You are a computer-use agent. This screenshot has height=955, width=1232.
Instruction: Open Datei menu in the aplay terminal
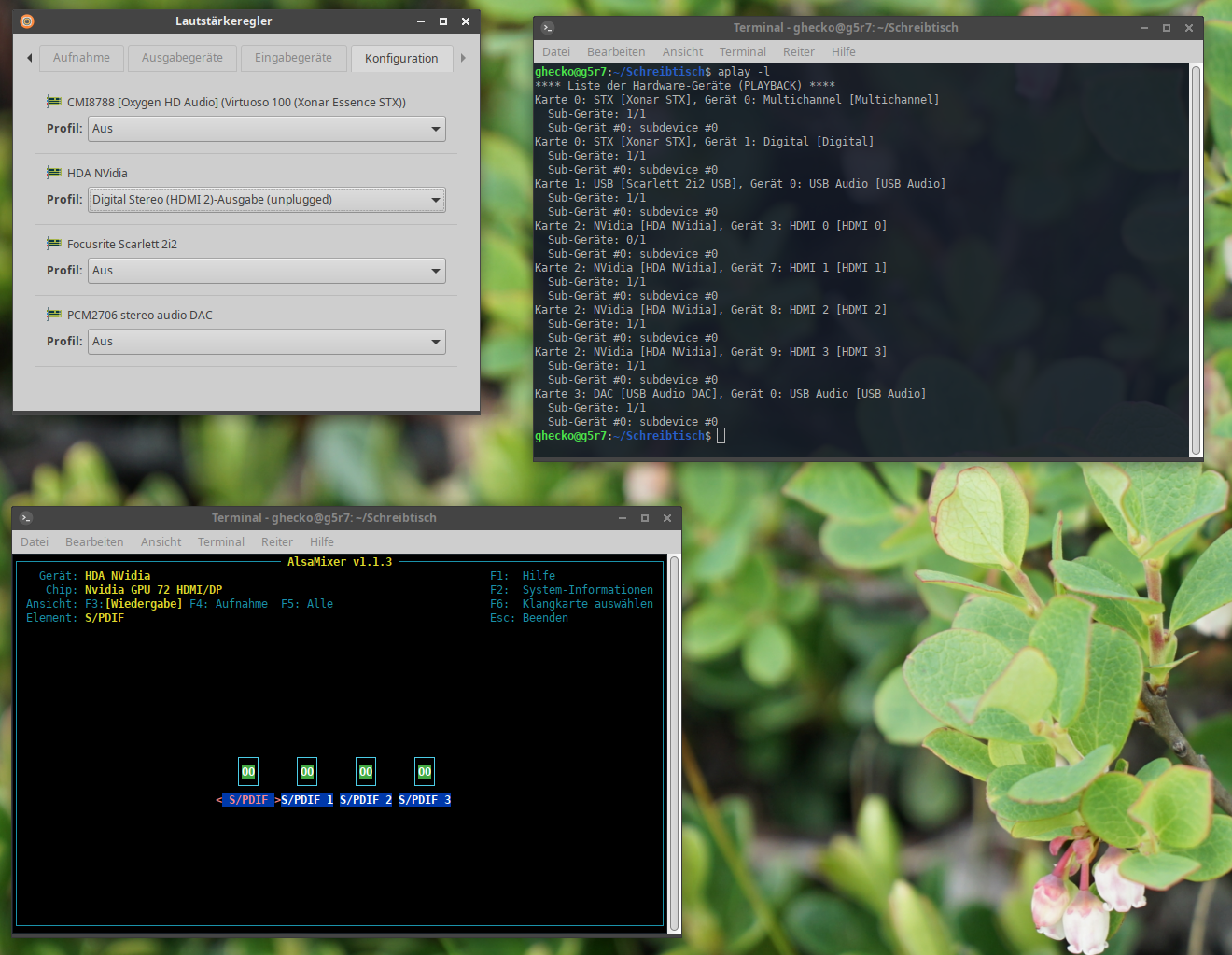556,52
